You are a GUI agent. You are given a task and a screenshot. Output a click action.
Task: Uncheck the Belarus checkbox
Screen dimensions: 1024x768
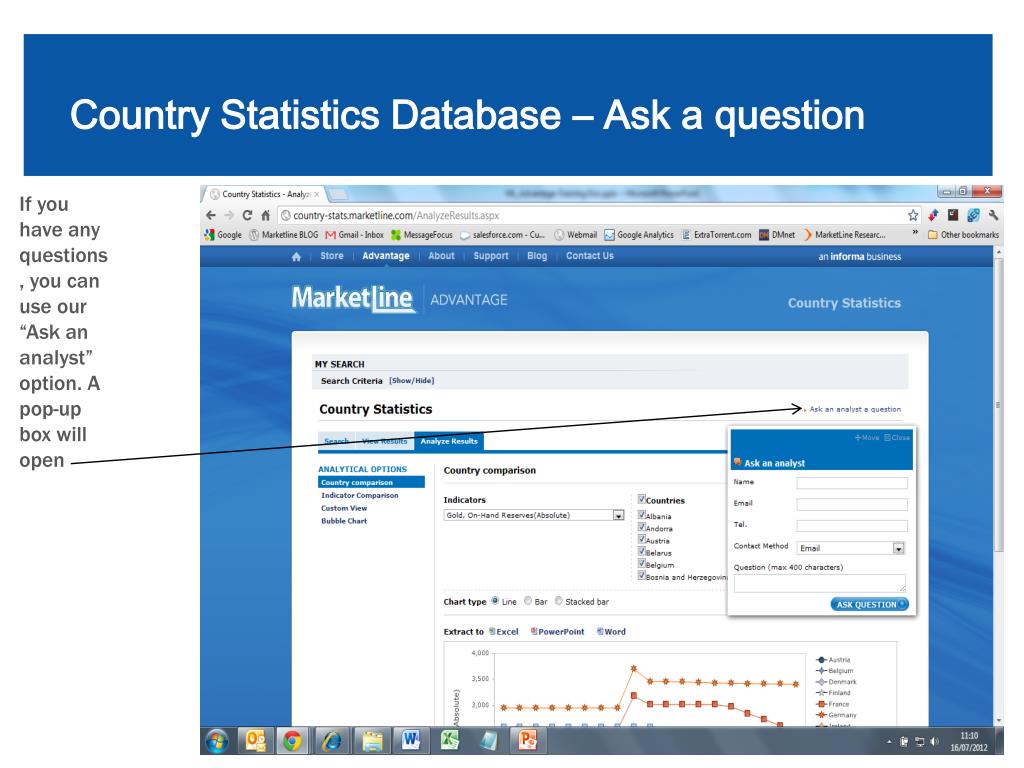coord(642,551)
